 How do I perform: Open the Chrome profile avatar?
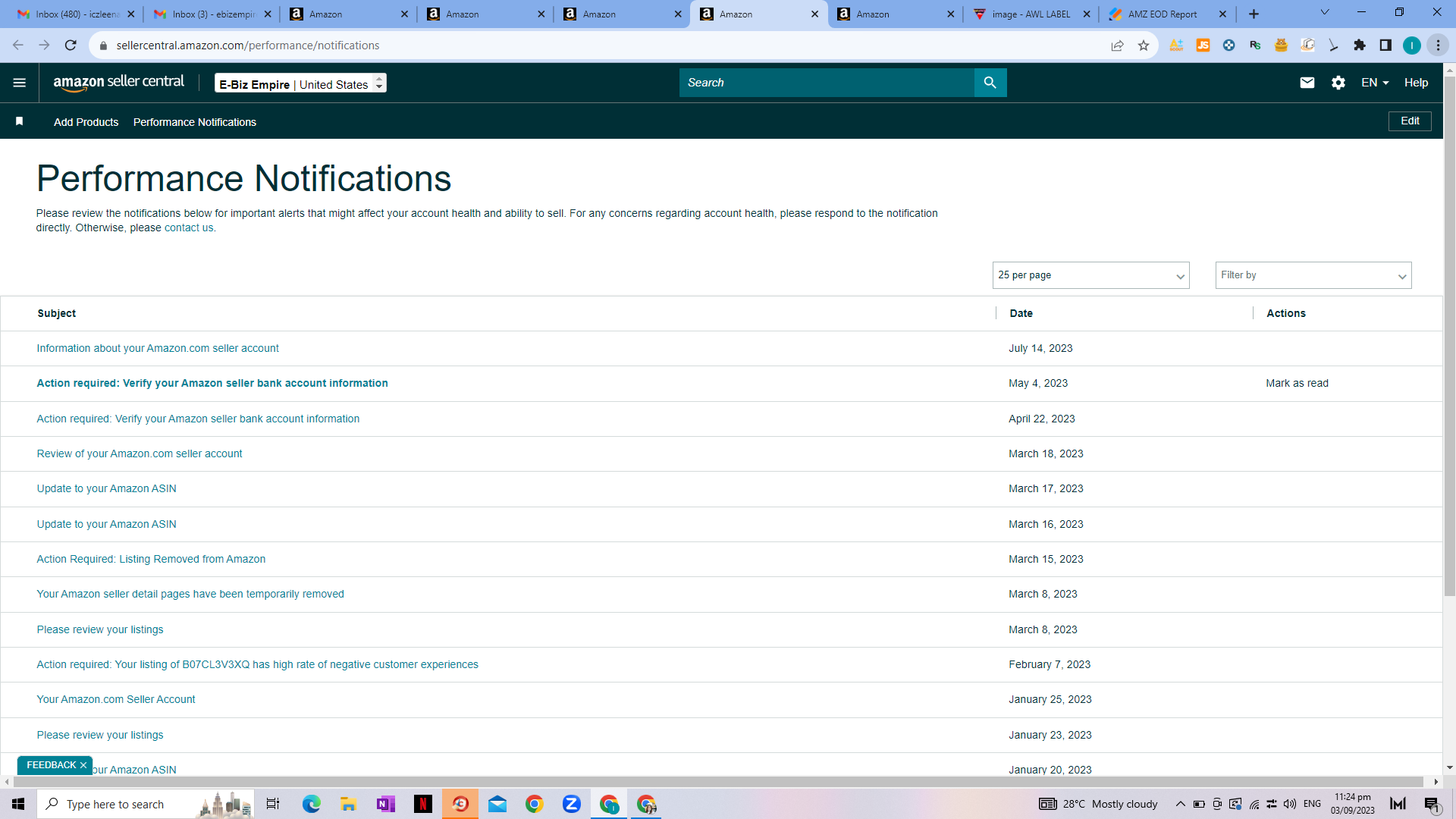[1412, 45]
